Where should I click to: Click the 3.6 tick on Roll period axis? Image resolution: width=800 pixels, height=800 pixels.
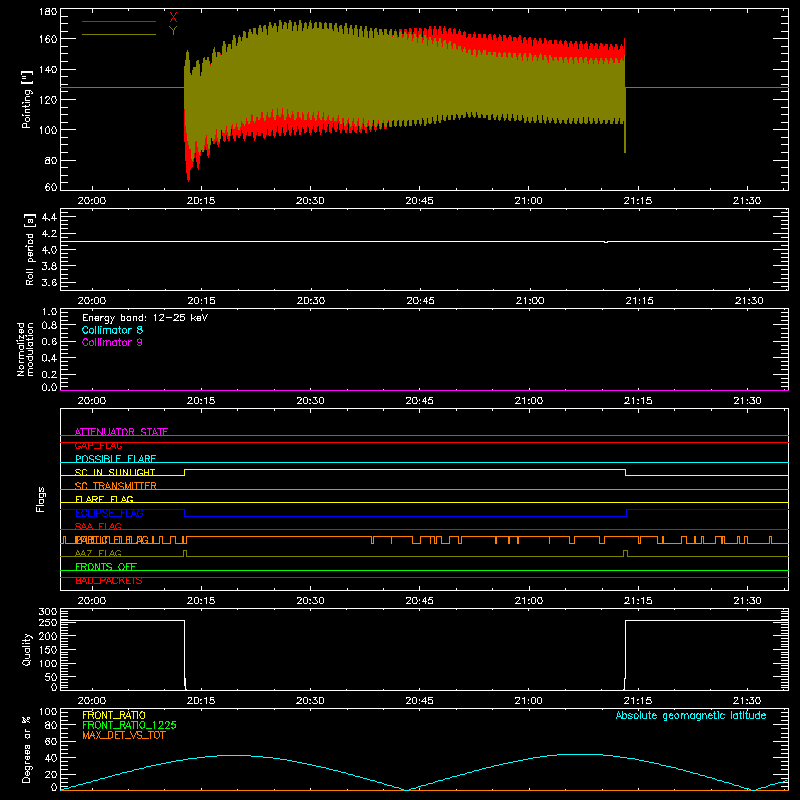pyautogui.click(x=49, y=282)
